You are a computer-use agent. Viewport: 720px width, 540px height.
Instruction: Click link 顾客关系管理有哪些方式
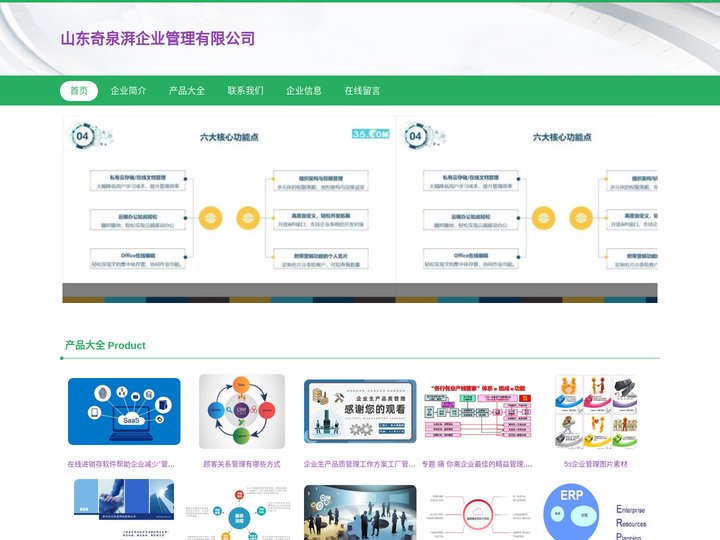tap(242, 464)
